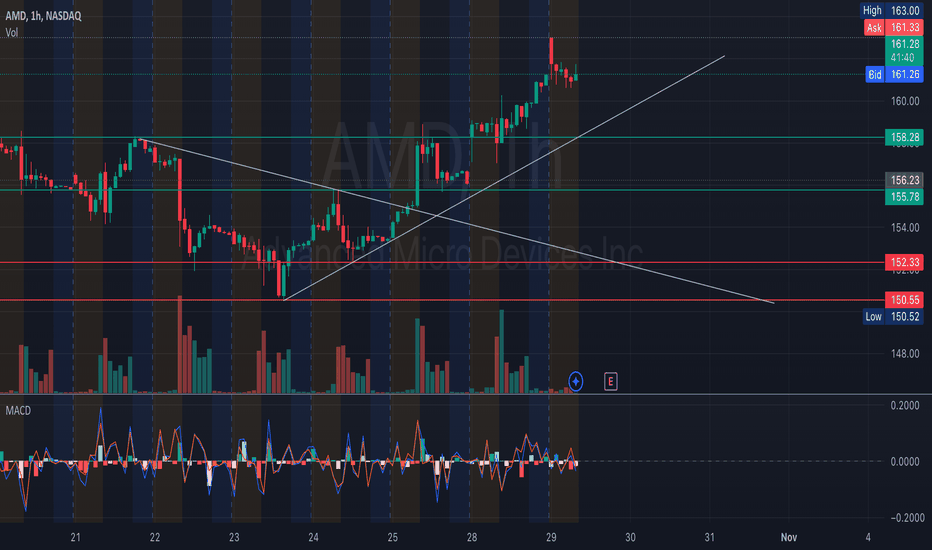This screenshot has height=550, width=932.
Task: Click the Ask 161.33 price label
Action: 893,27
